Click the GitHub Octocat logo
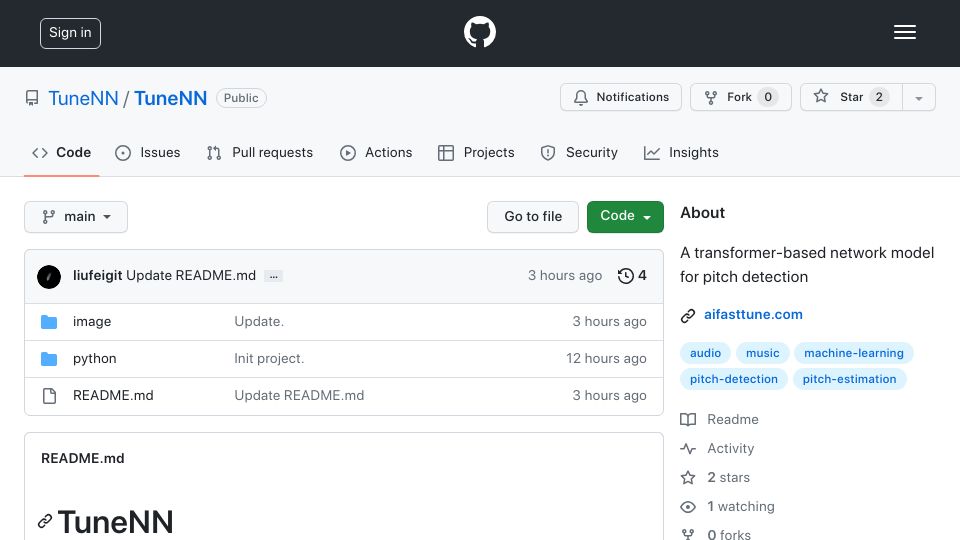Viewport: 960px width, 540px height. 479,32
